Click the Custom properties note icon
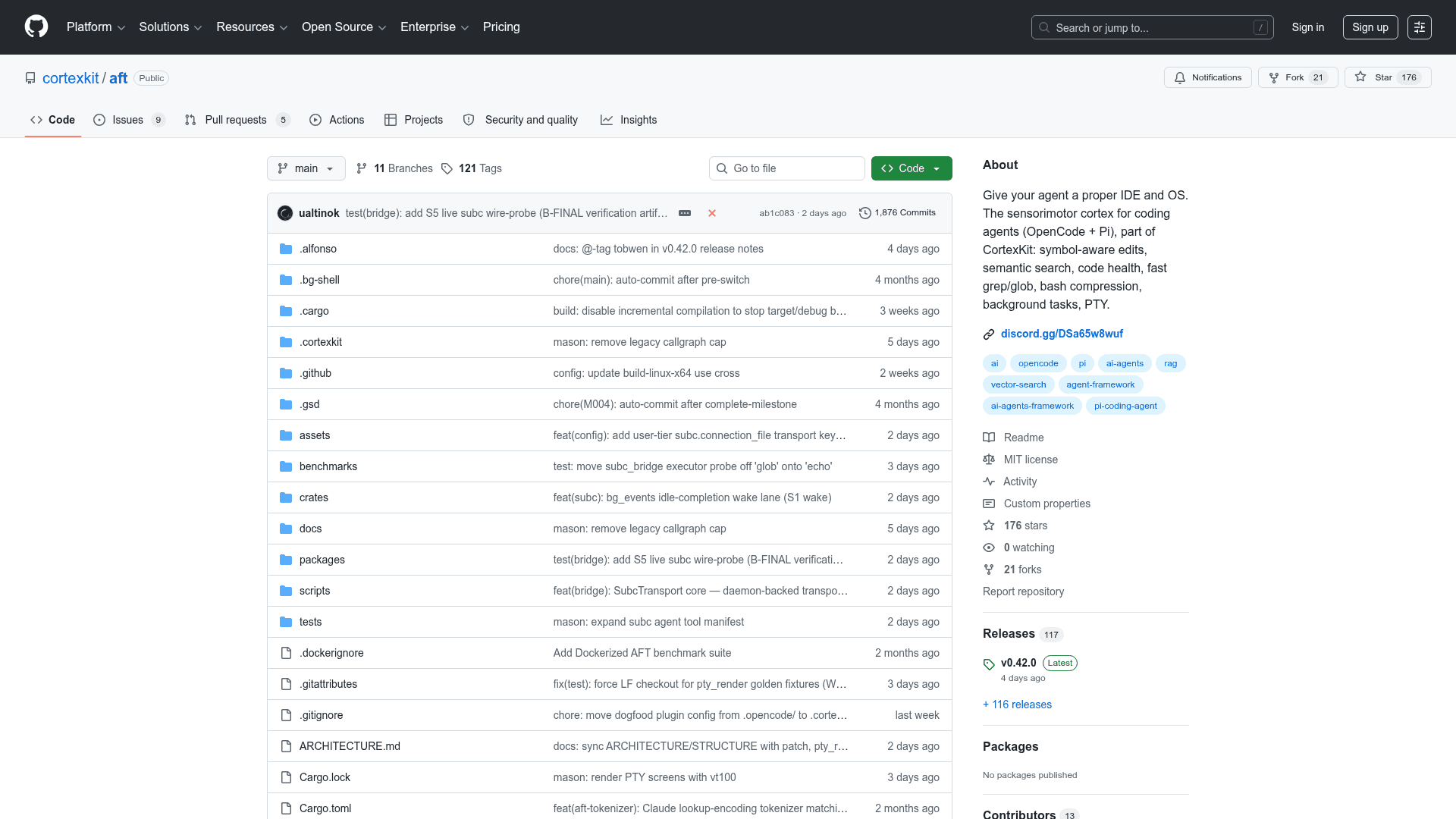 tap(989, 504)
